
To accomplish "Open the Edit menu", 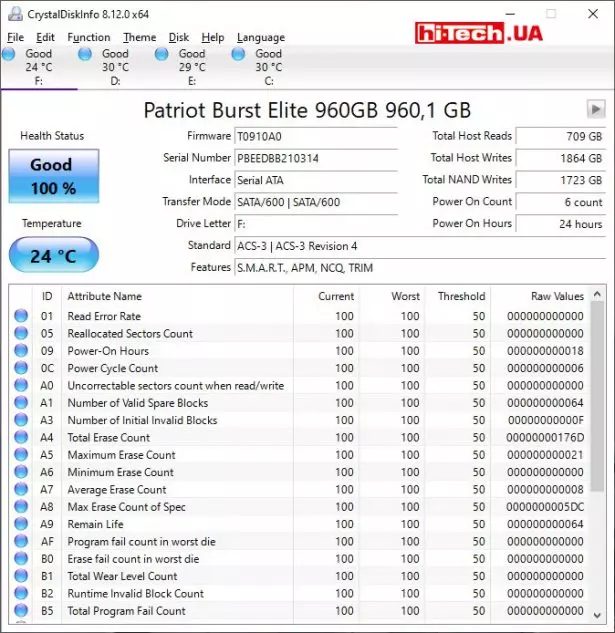I will tap(45, 37).
